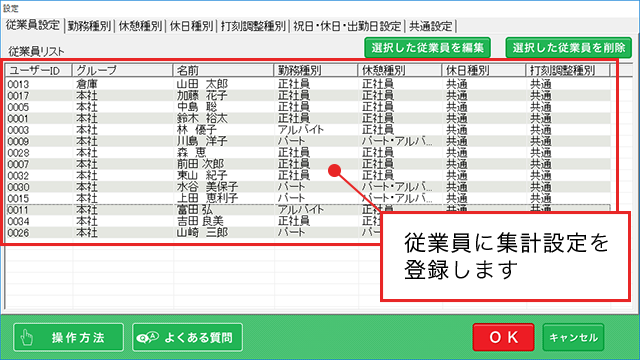Sort by the ユーザーID column header

coord(39,70)
